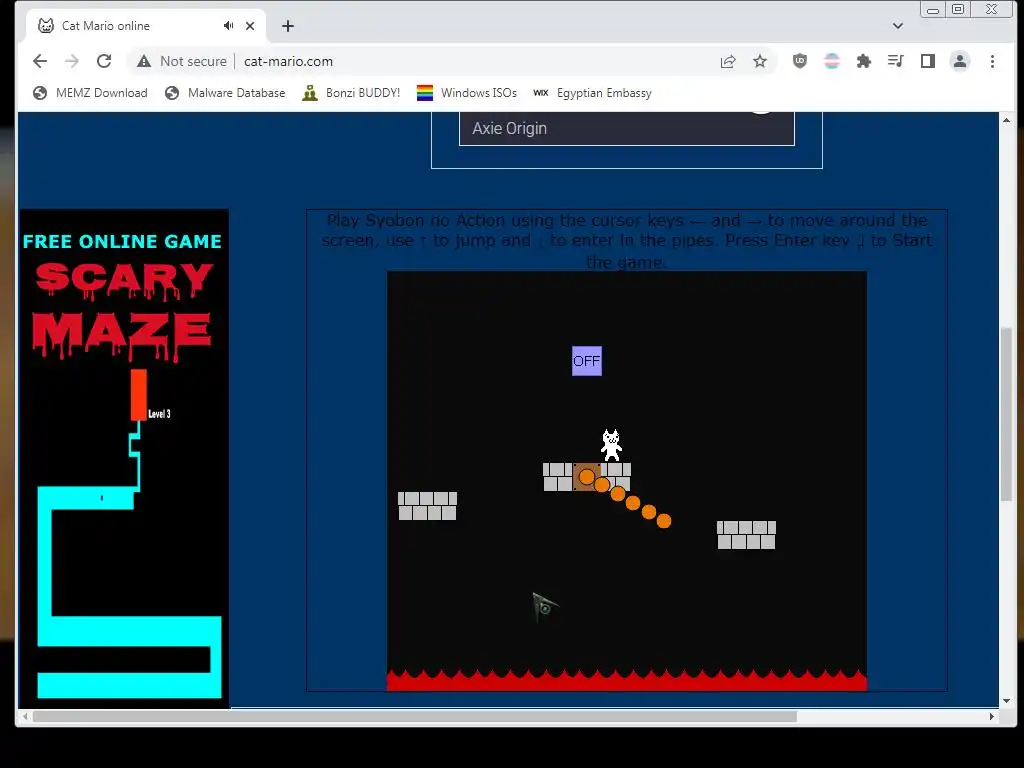Expand the tab search chevron
This screenshot has width=1024, height=768.
pyautogui.click(x=898, y=26)
